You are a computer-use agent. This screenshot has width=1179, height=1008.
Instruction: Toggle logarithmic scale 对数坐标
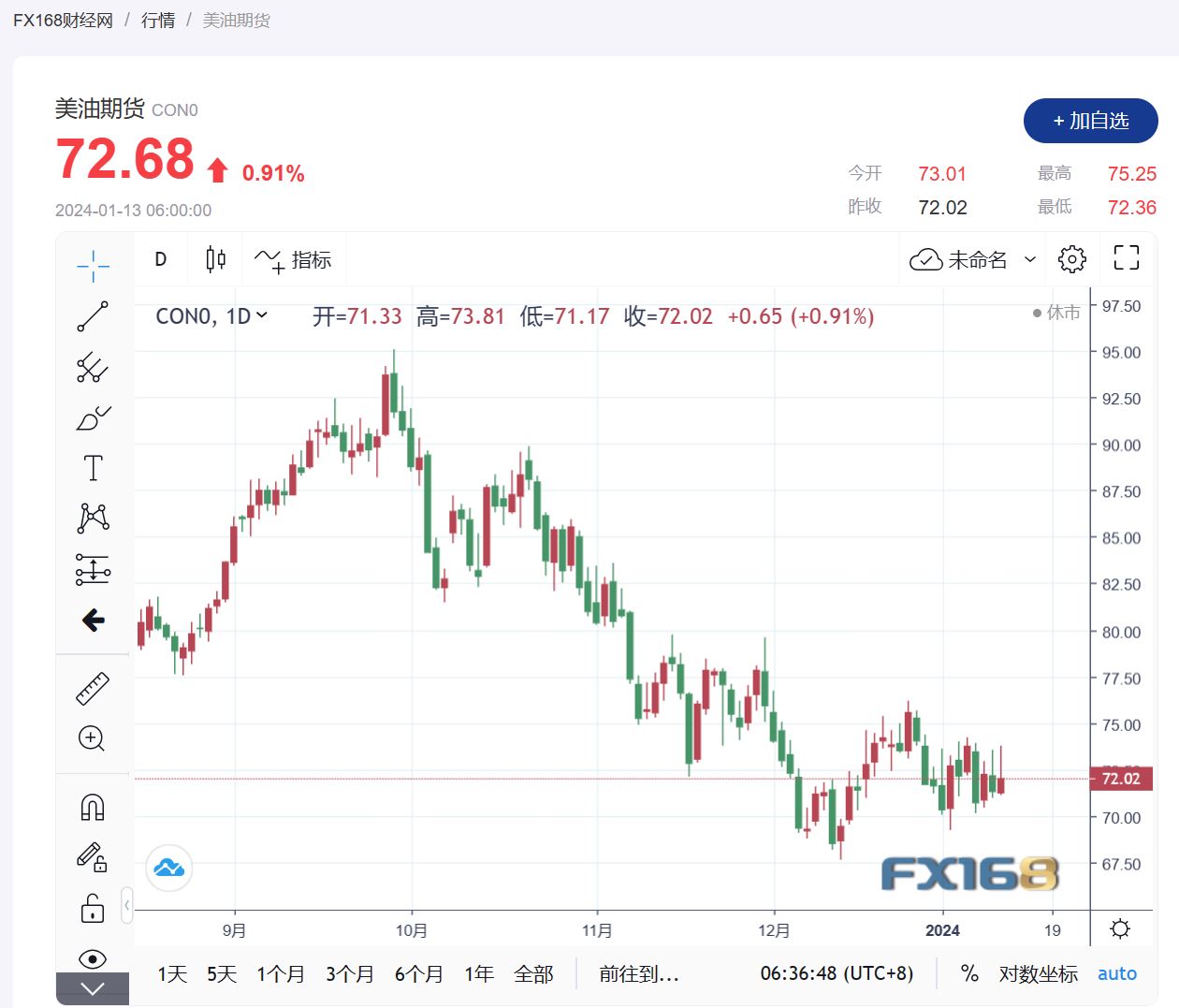[1038, 974]
